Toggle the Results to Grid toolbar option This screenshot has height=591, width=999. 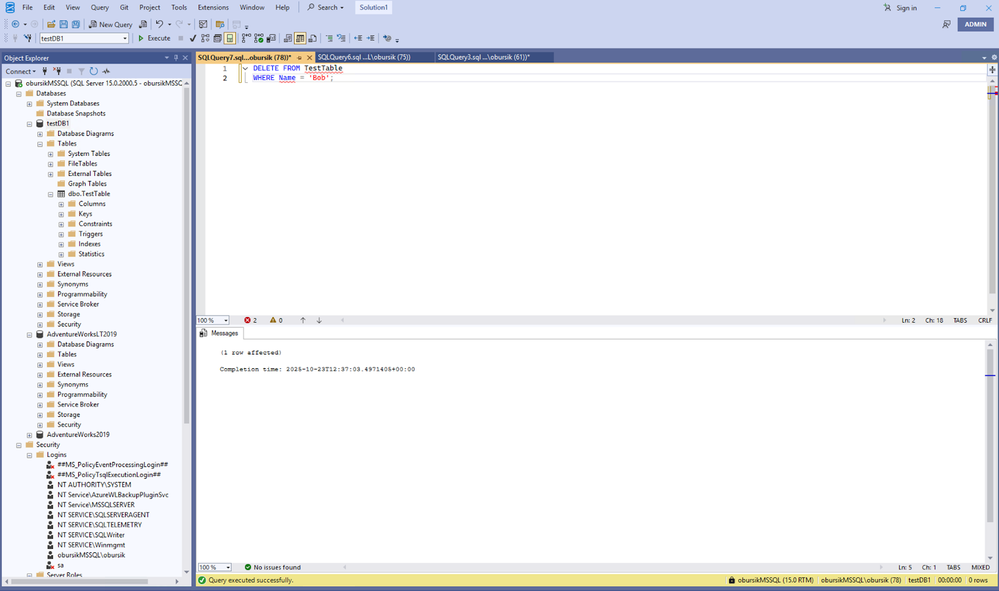[x=300, y=38]
